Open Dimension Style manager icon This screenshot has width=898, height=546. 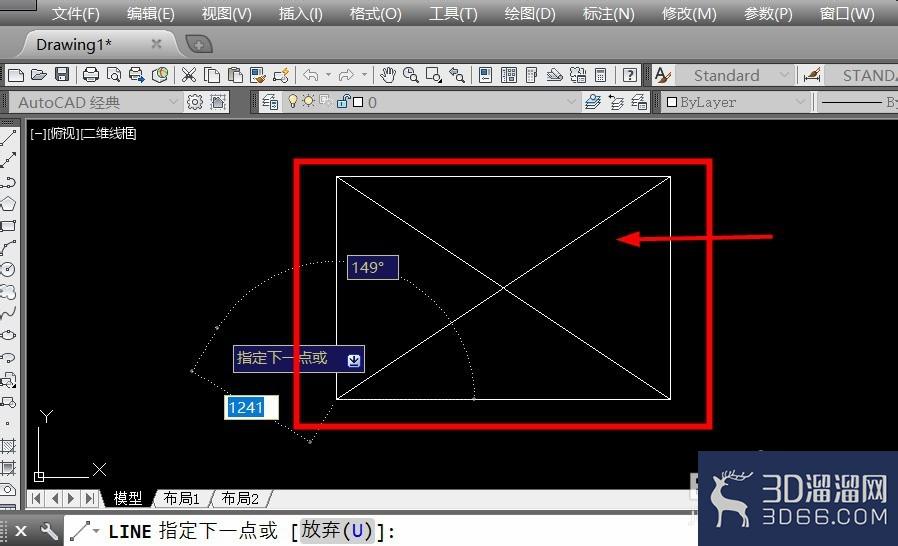point(812,75)
